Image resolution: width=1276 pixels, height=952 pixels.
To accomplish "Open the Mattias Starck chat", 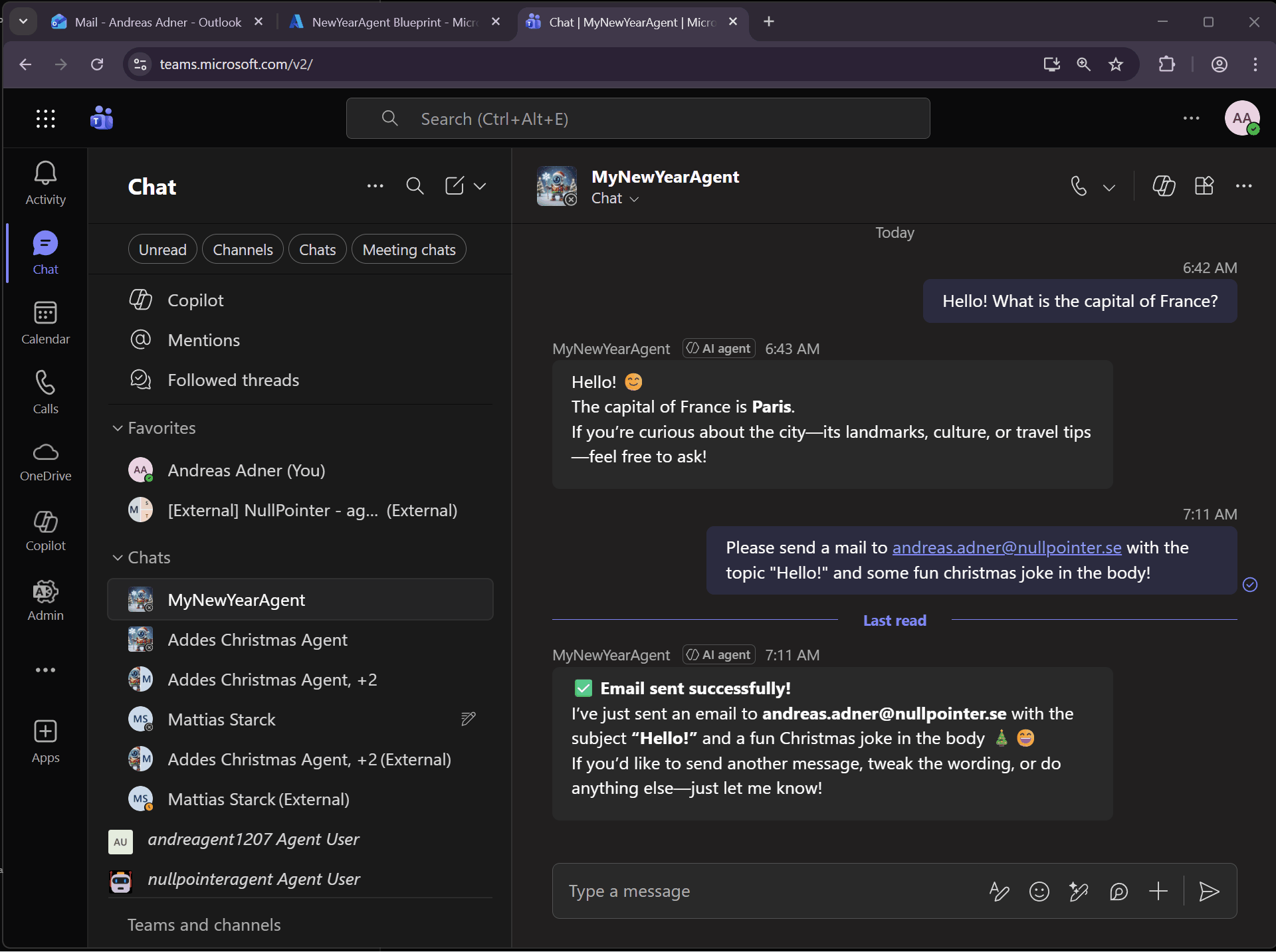I will [221, 719].
